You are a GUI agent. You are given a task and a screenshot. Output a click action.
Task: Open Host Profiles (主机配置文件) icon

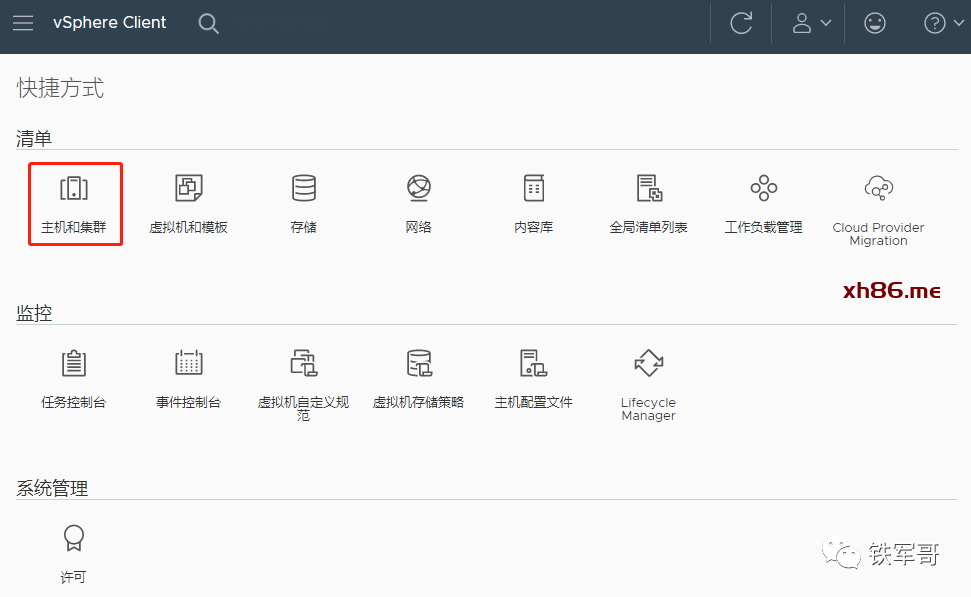click(533, 364)
